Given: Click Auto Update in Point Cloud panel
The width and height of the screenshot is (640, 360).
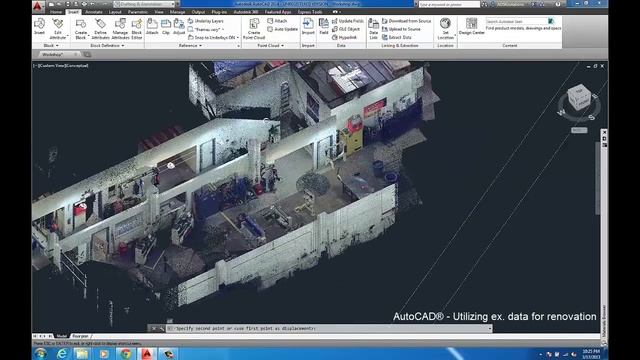Looking at the screenshot, I should pyautogui.click(x=282, y=29).
